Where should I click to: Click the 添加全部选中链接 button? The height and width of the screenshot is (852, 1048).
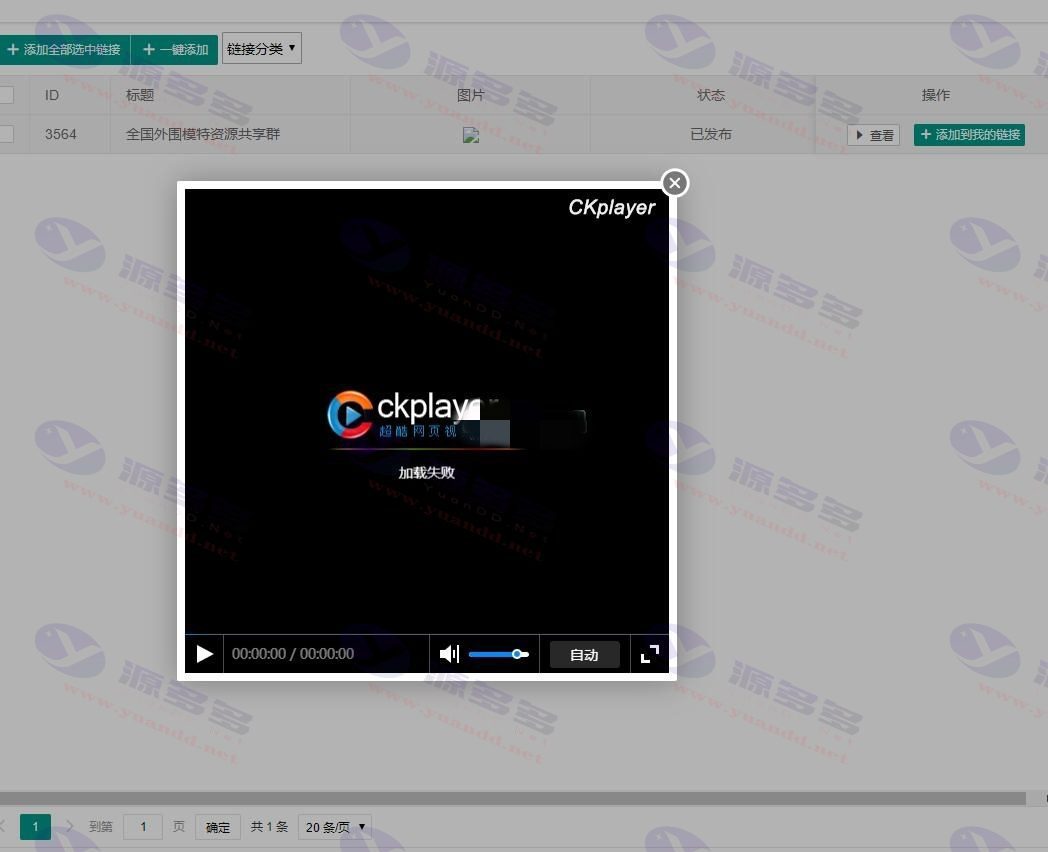tap(64, 49)
